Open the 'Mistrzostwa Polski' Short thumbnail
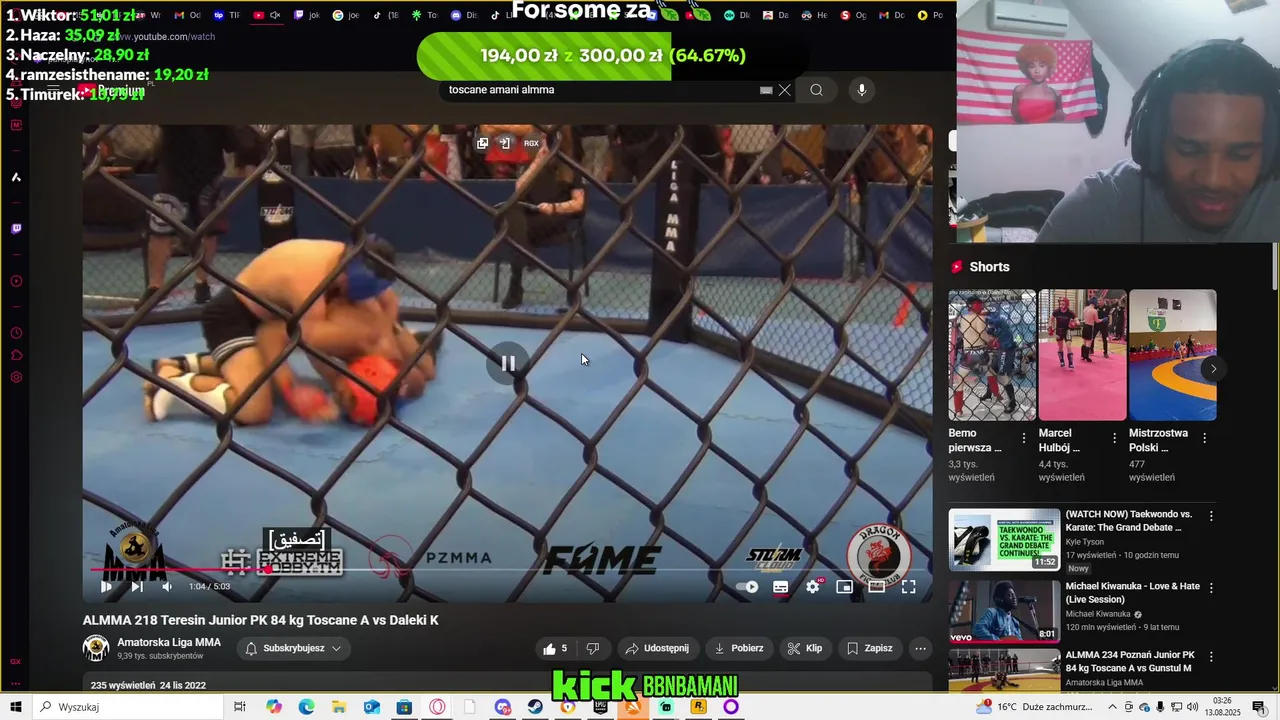The width and height of the screenshot is (1280, 720). [x=1172, y=355]
